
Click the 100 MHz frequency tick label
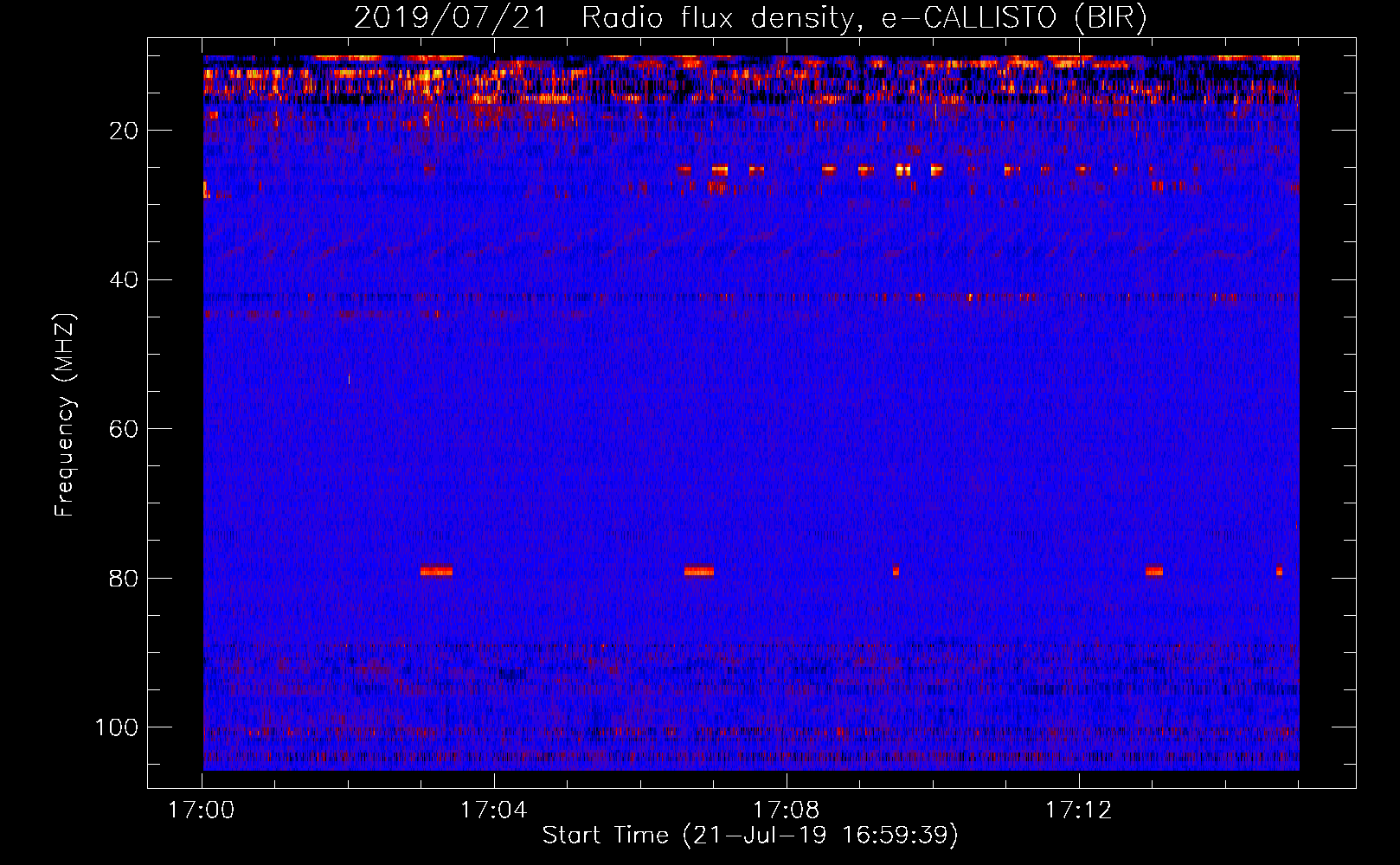tap(117, 727)
